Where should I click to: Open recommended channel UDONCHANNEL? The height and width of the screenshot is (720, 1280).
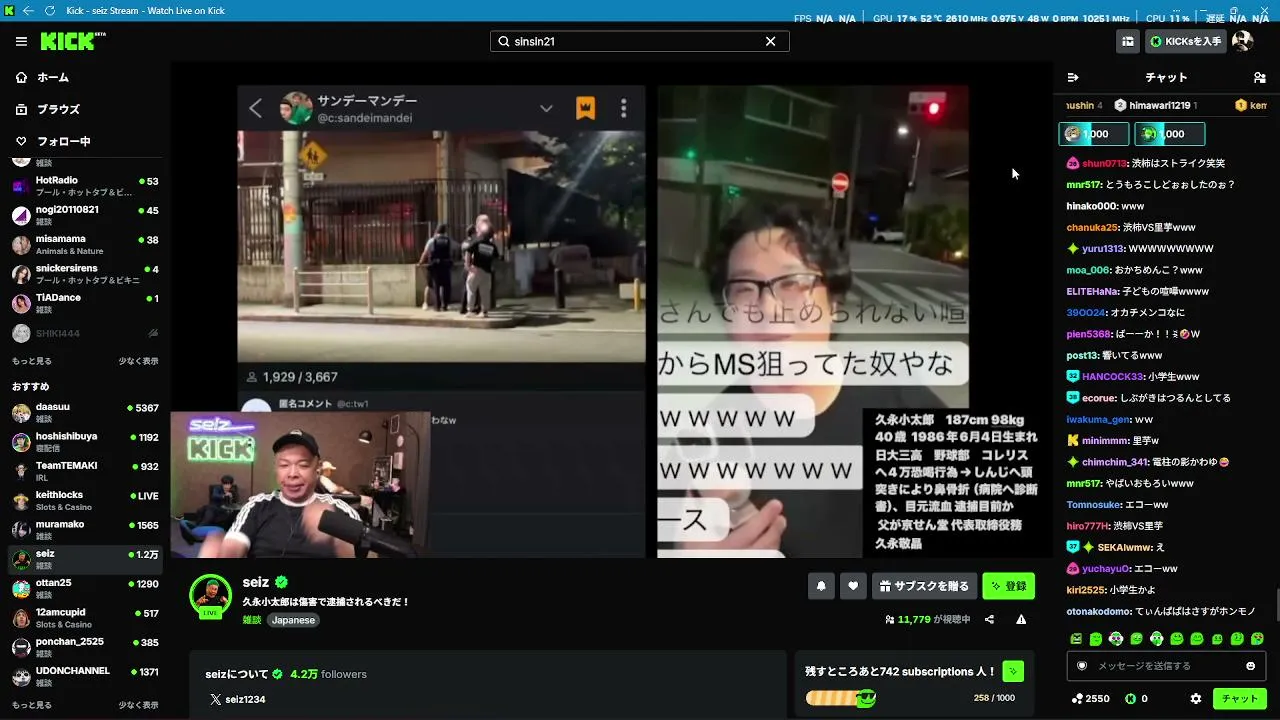click(x=85, y=676)
